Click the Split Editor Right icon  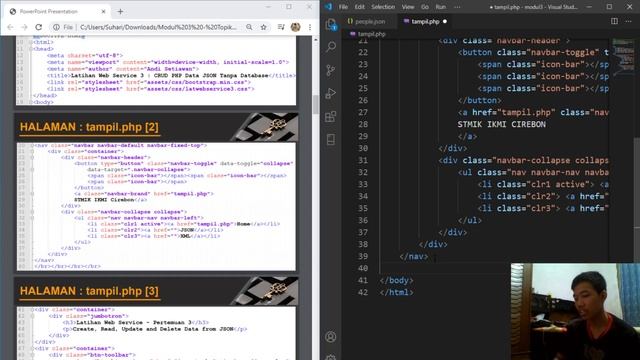click(614, 21)
